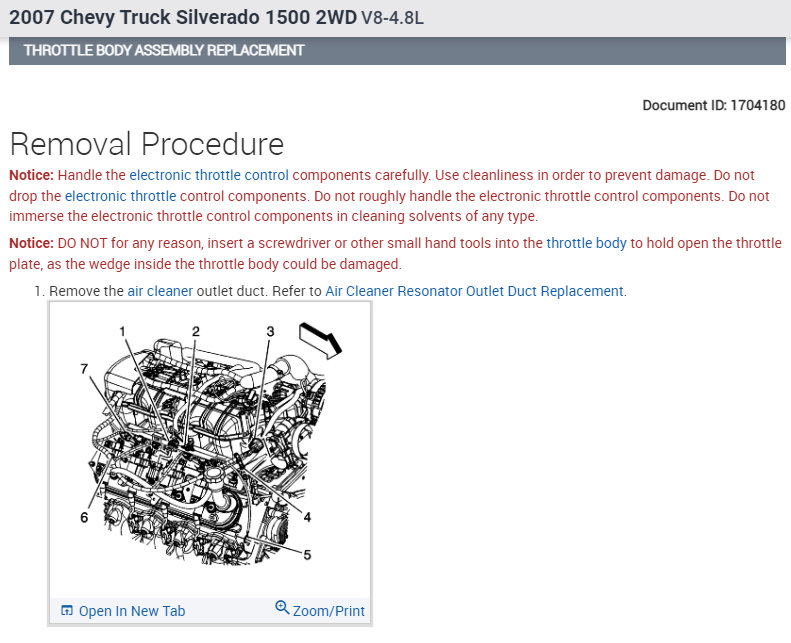Image resolution: width=791 pixels, height=643 pixels.
Task: Click the '2007 Chevy Truck Silverado 1500 2WD' title
Action: pyautogui.click(x=183, y=17)
